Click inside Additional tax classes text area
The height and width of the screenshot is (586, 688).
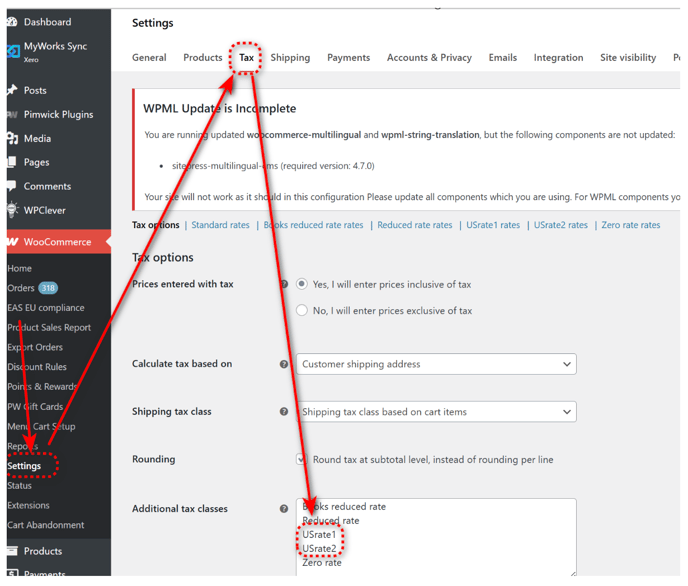click(x=436, y=537)
